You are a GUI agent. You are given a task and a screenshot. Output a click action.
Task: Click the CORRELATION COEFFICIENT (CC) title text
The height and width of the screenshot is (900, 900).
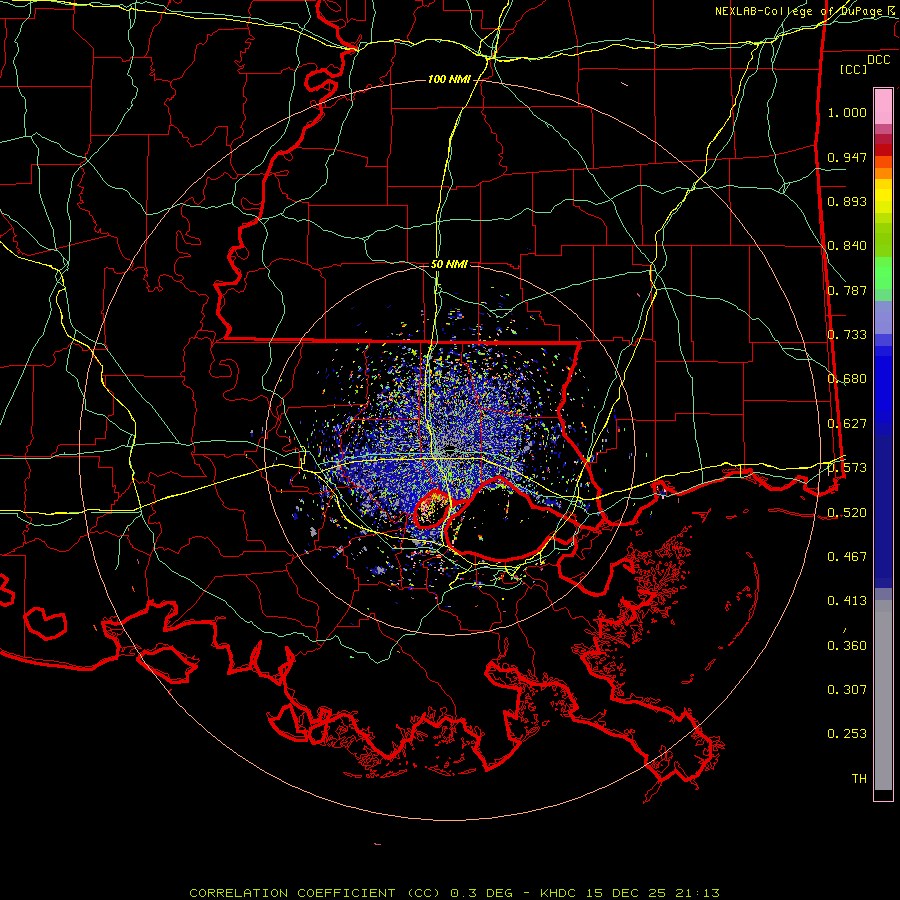(315, 893)
